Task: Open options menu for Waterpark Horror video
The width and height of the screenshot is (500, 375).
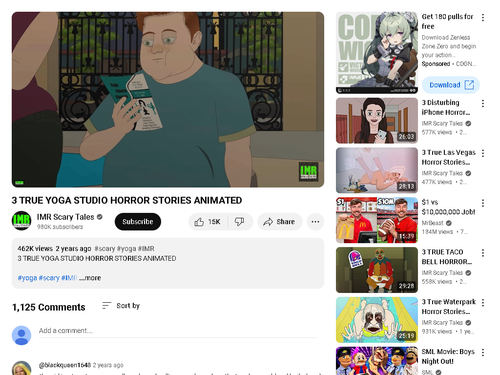Action: pos(483,303)
